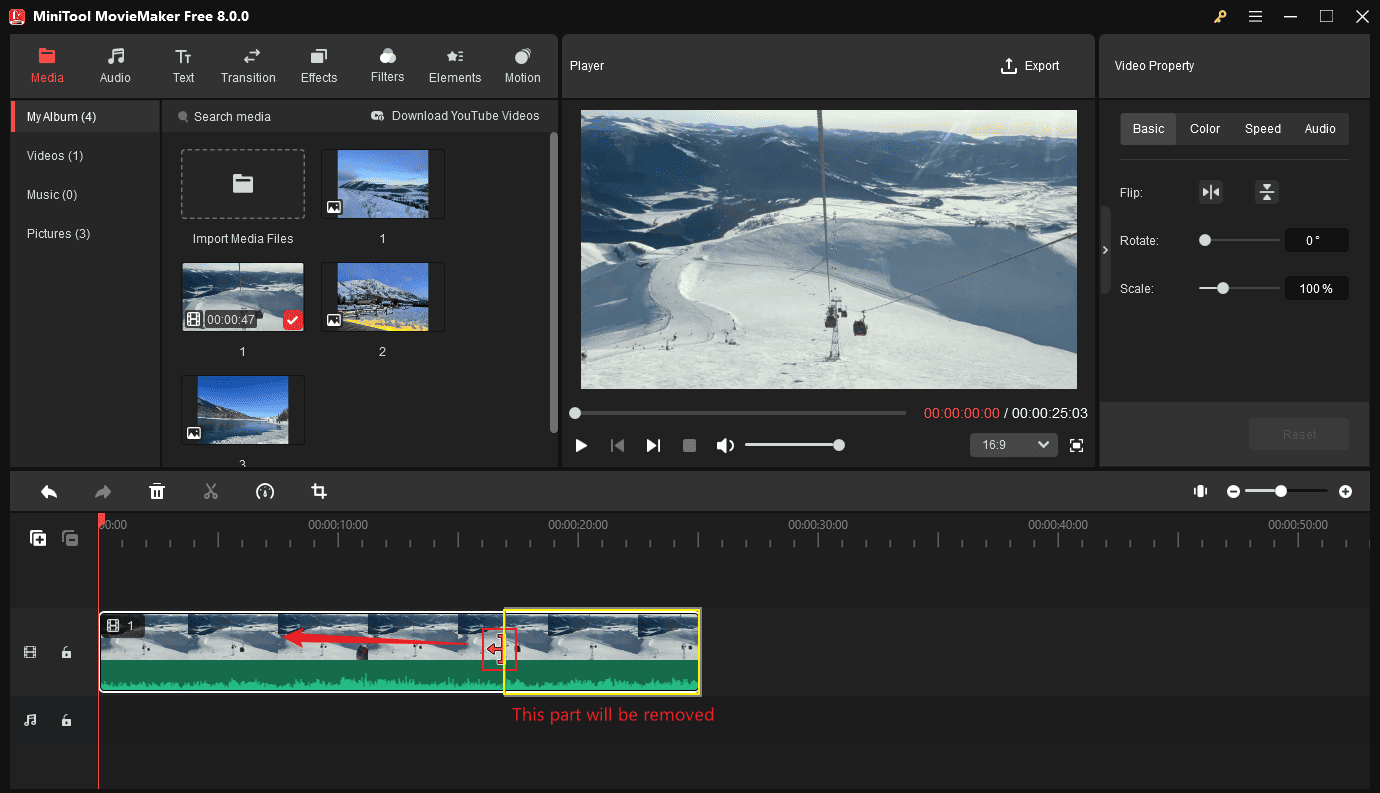This screenshot has height=793, width=1380.
Task: Click the remove track icon
Action: coord(70,538)
